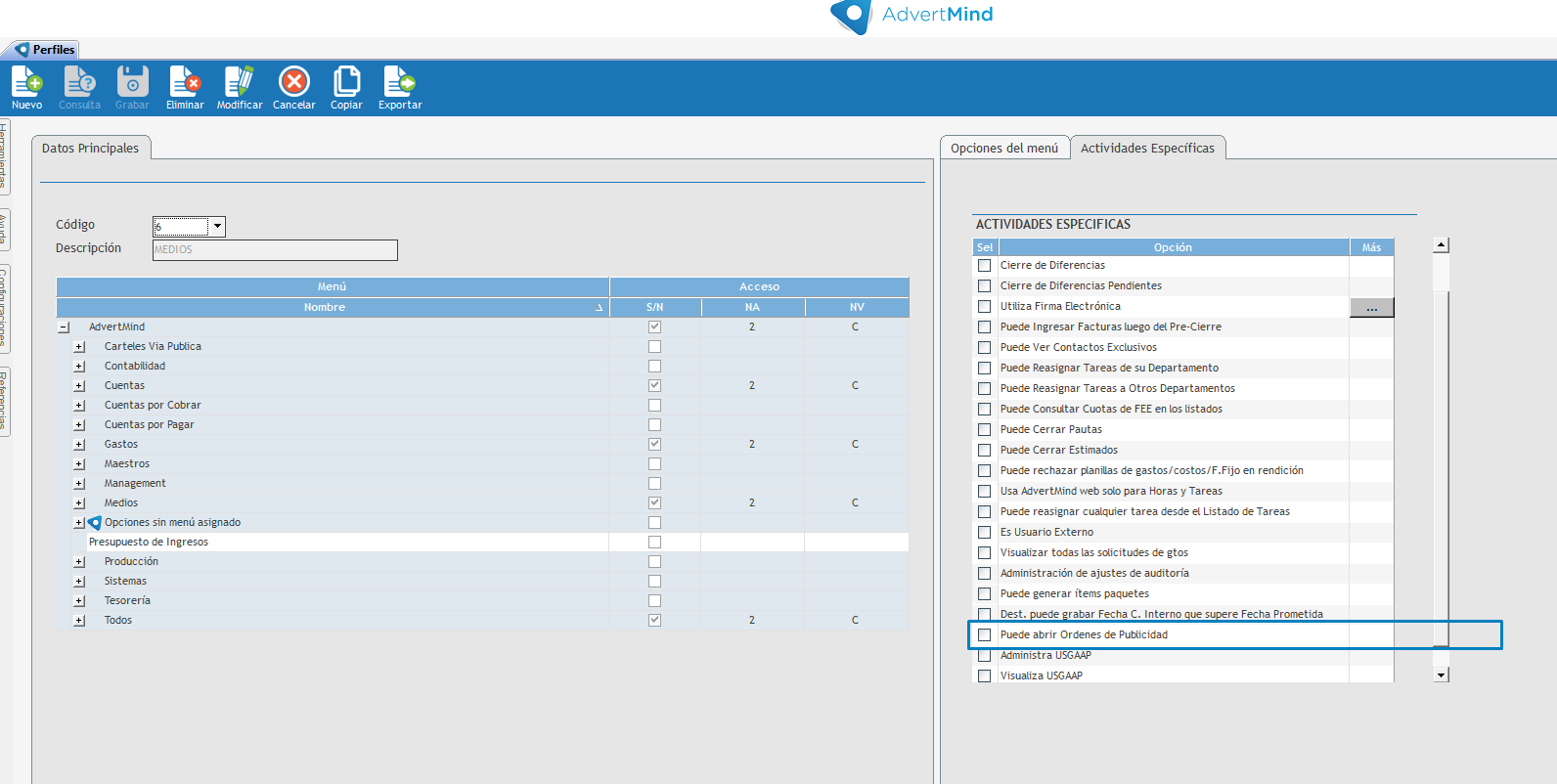This screenshot has width=1557, height=784.
Task: Click the Grabar save icon
Action: (x=132, y=87)
